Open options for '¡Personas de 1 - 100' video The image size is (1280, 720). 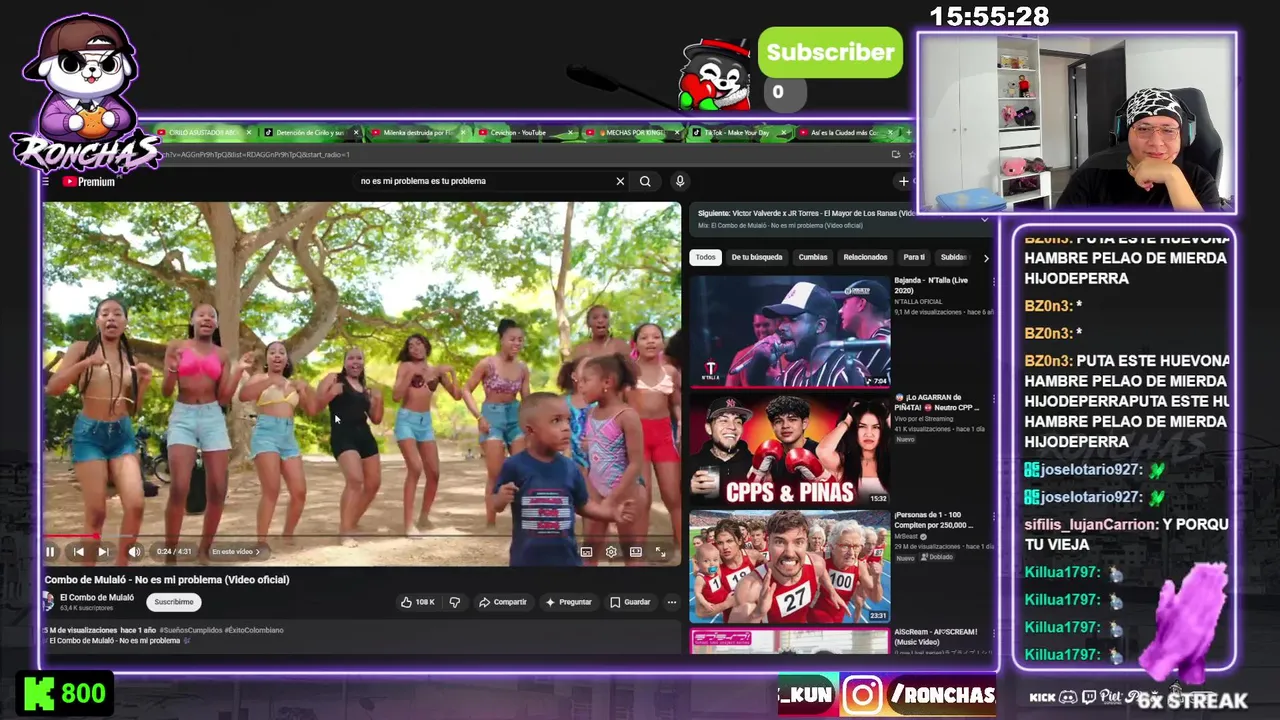pos(994,517)
